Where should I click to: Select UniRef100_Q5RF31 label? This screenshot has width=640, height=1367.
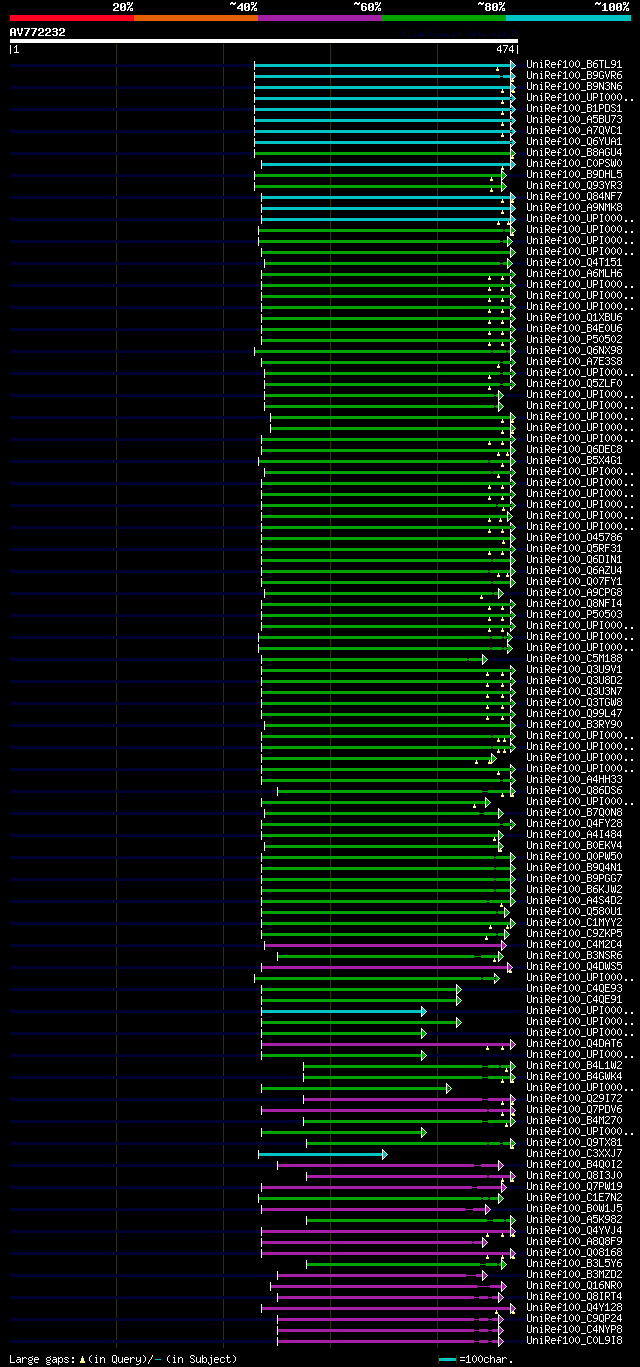coord(576,548)
